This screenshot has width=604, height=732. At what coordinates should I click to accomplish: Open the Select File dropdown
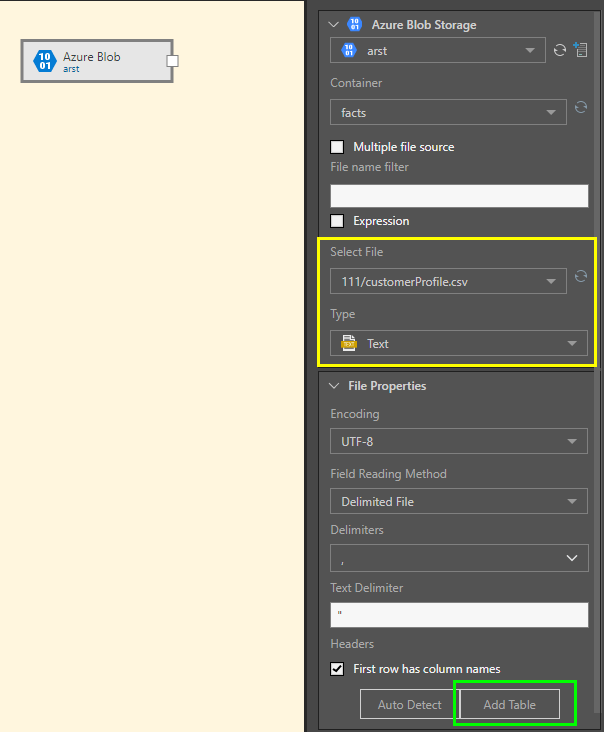click(x=448, y=282)
